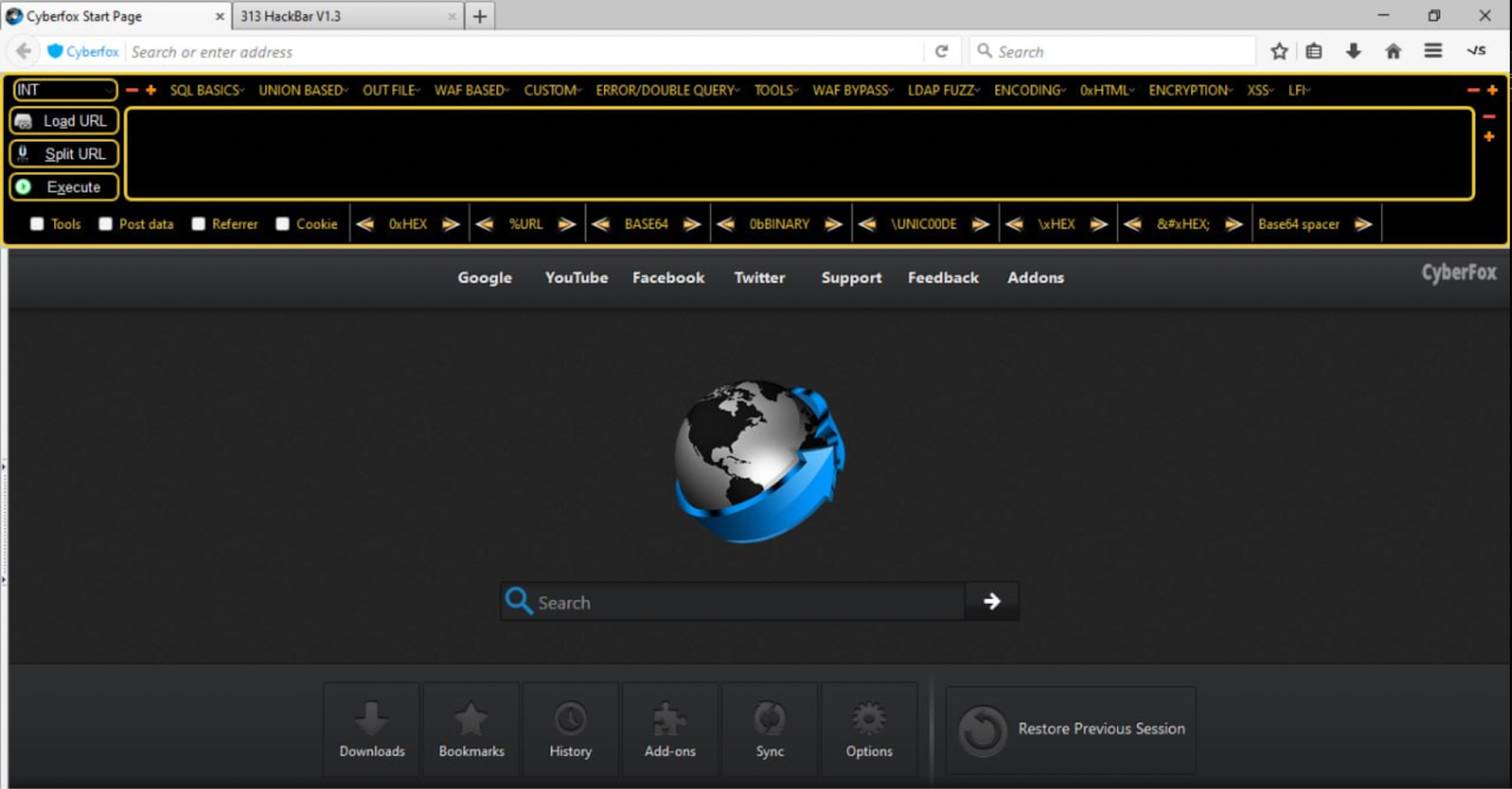Enable the Tools checkbox
The image size is (1512, 789).
click(x=37, y=224)
